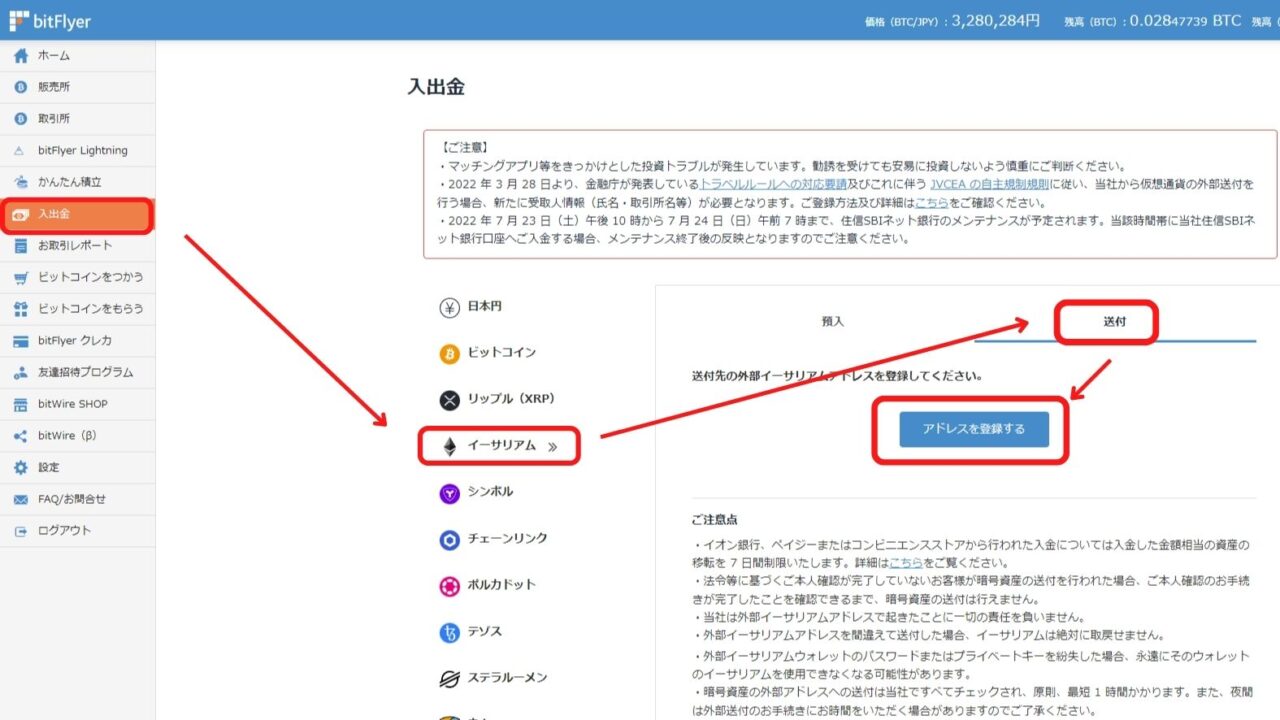Viewport: 1280px width, 720px height.
Task: Click the bitFlyer Lightning triangle icon
Action: tap(20, 151)
